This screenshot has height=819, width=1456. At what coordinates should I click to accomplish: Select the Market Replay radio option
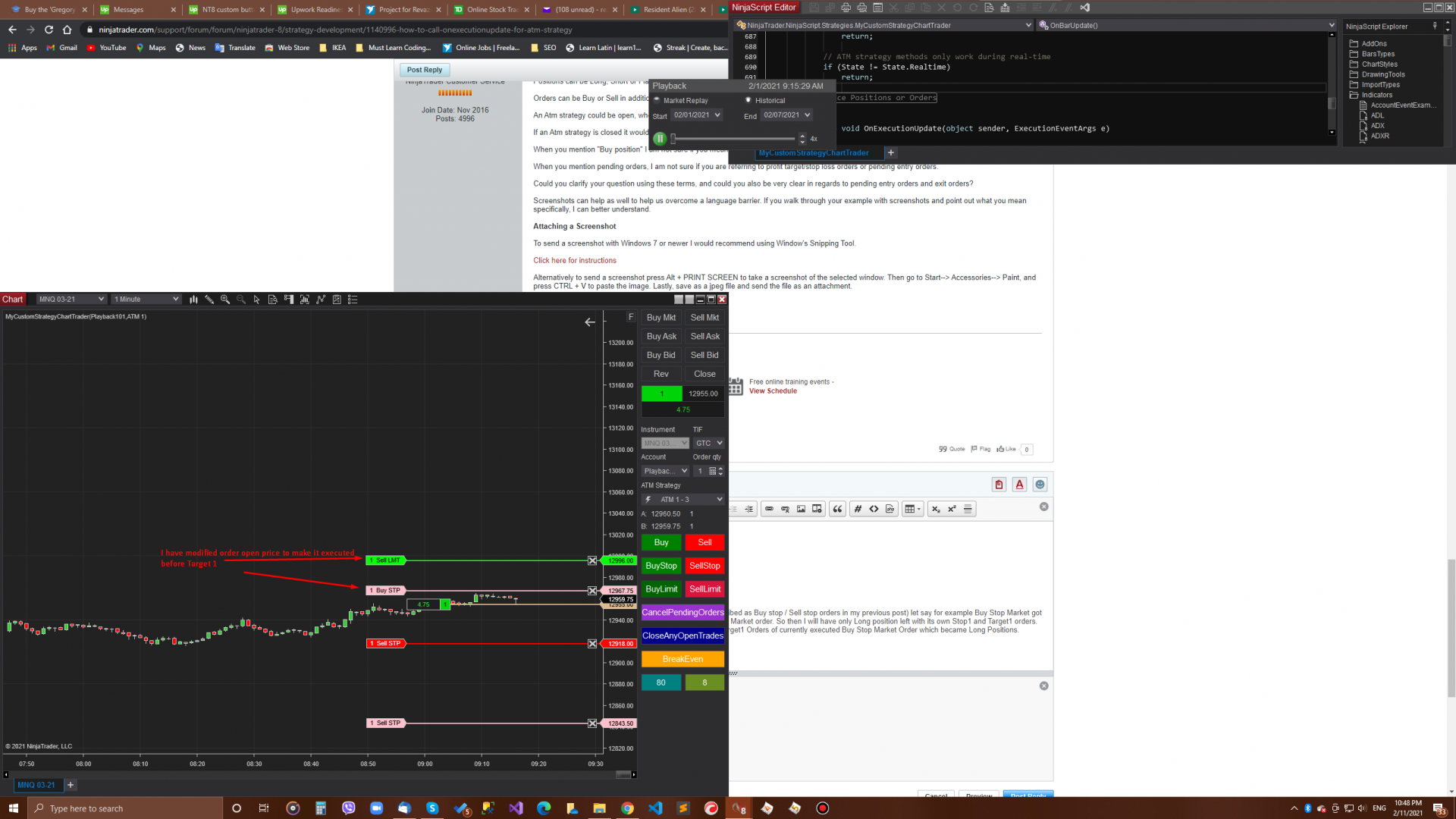coord(657,100)
